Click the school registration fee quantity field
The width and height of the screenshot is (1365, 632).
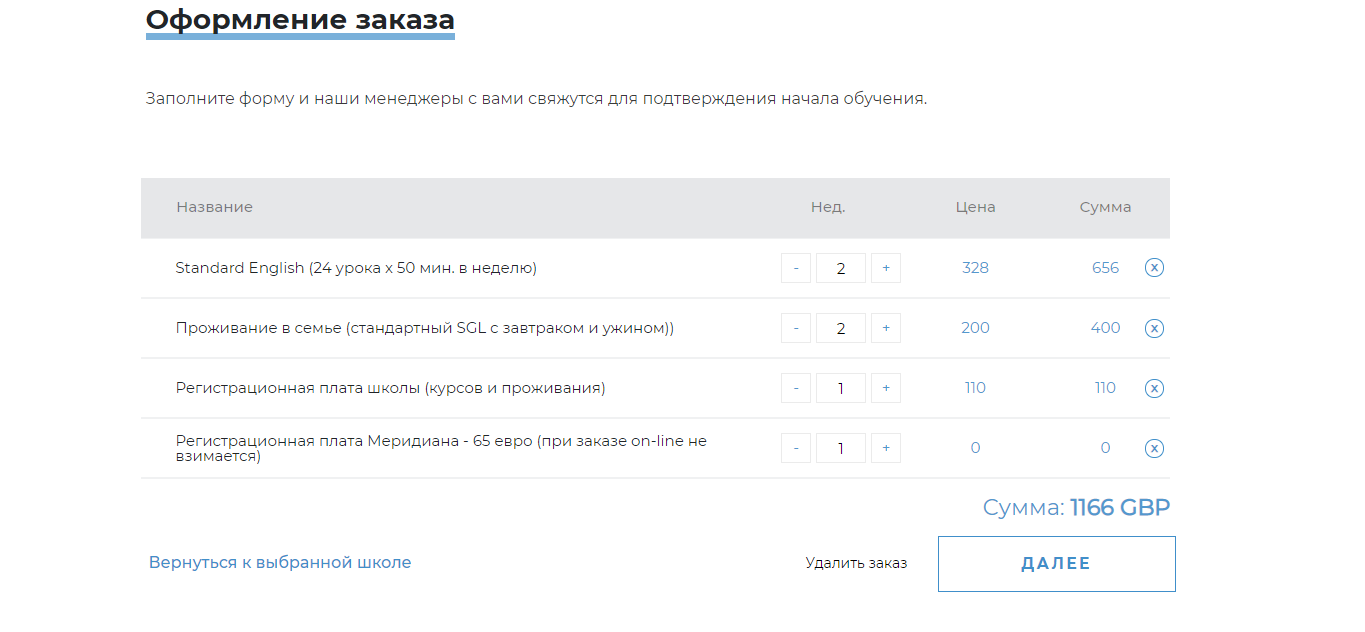pyautogui.click(x=841, y=388)
